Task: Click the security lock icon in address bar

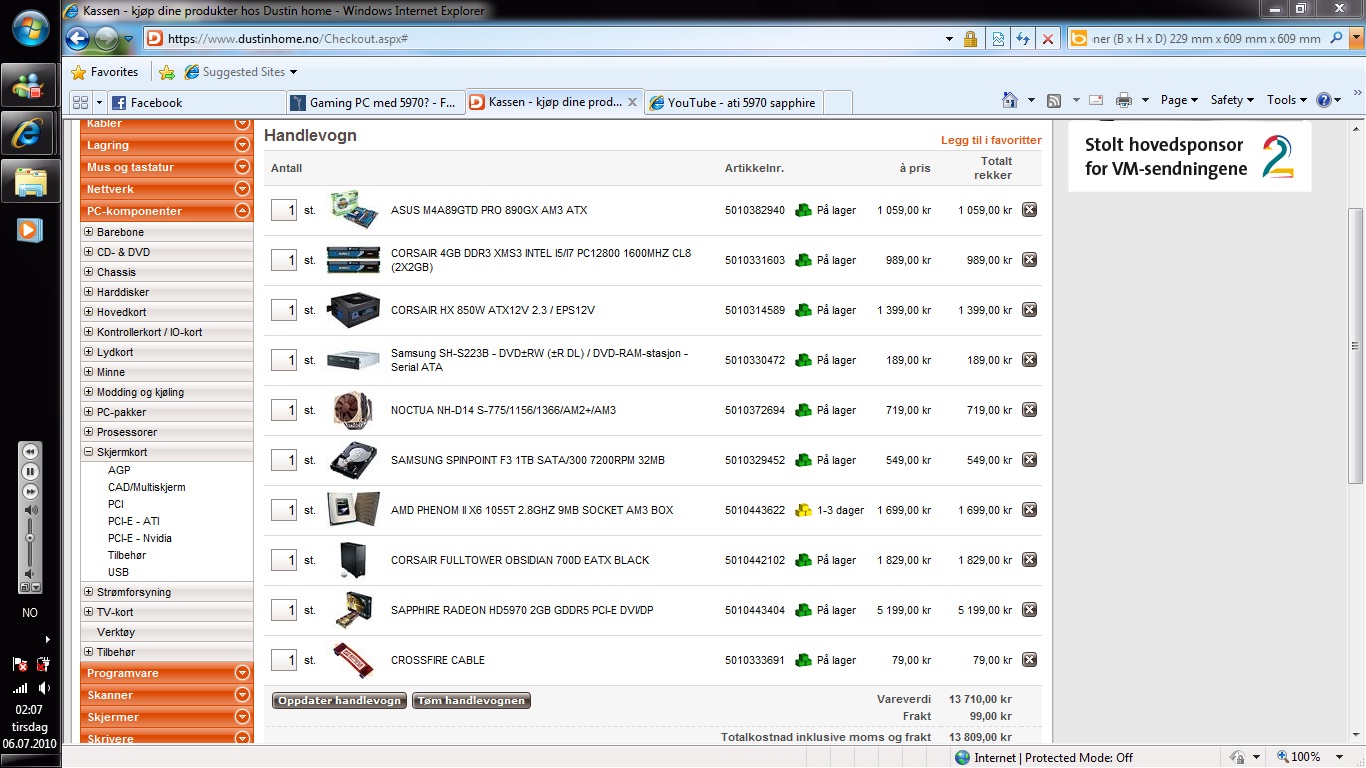Action: [970, 39]
